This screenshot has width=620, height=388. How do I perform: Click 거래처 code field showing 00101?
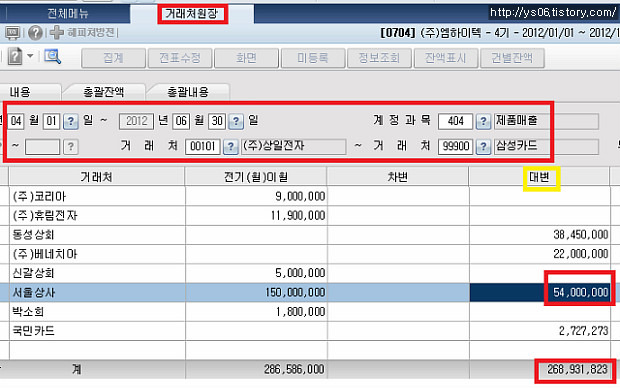(202, 146)
